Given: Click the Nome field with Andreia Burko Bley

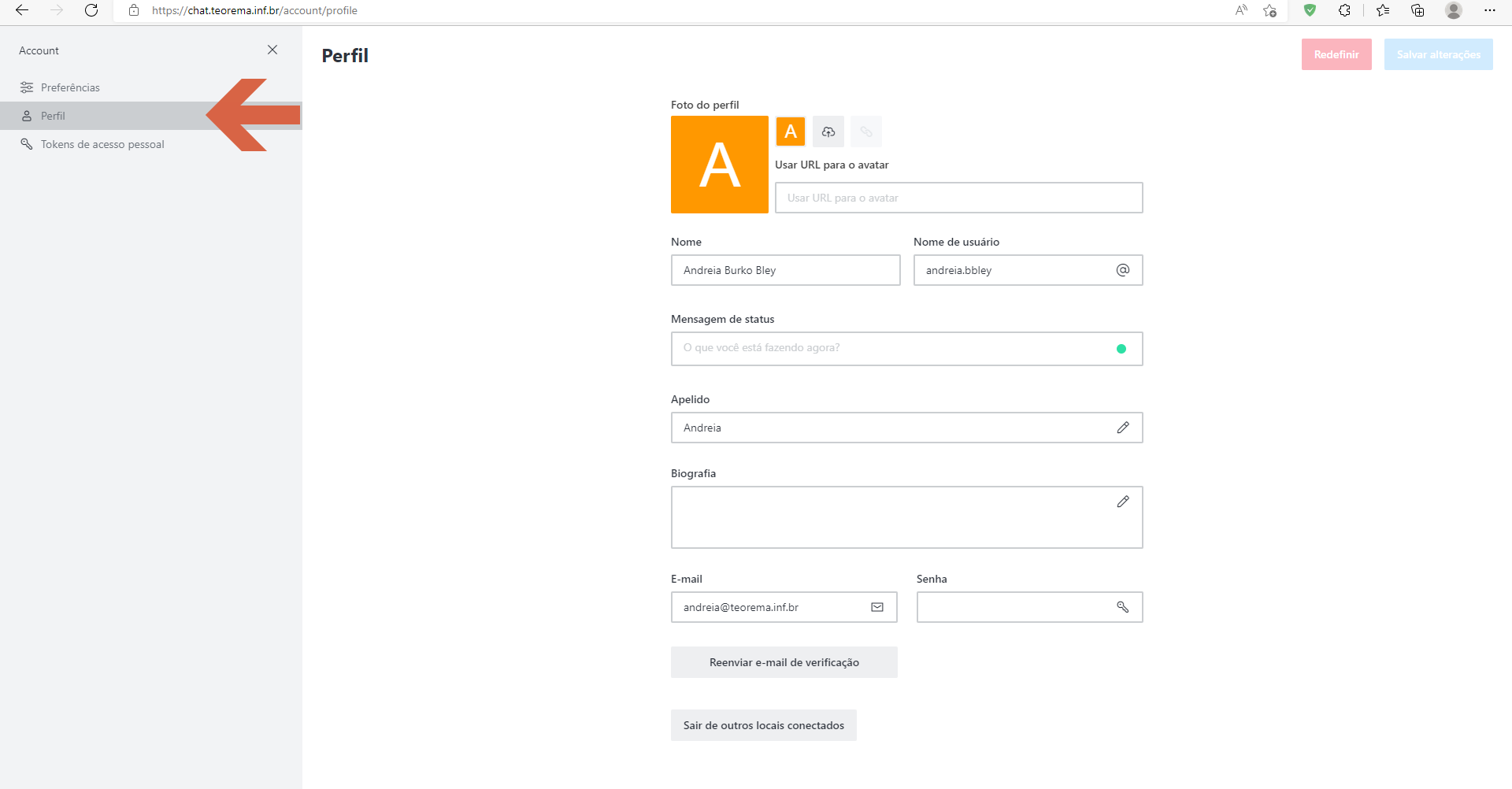Looking at the screenshot, I should pyautogui.click(x=785, y=270).
